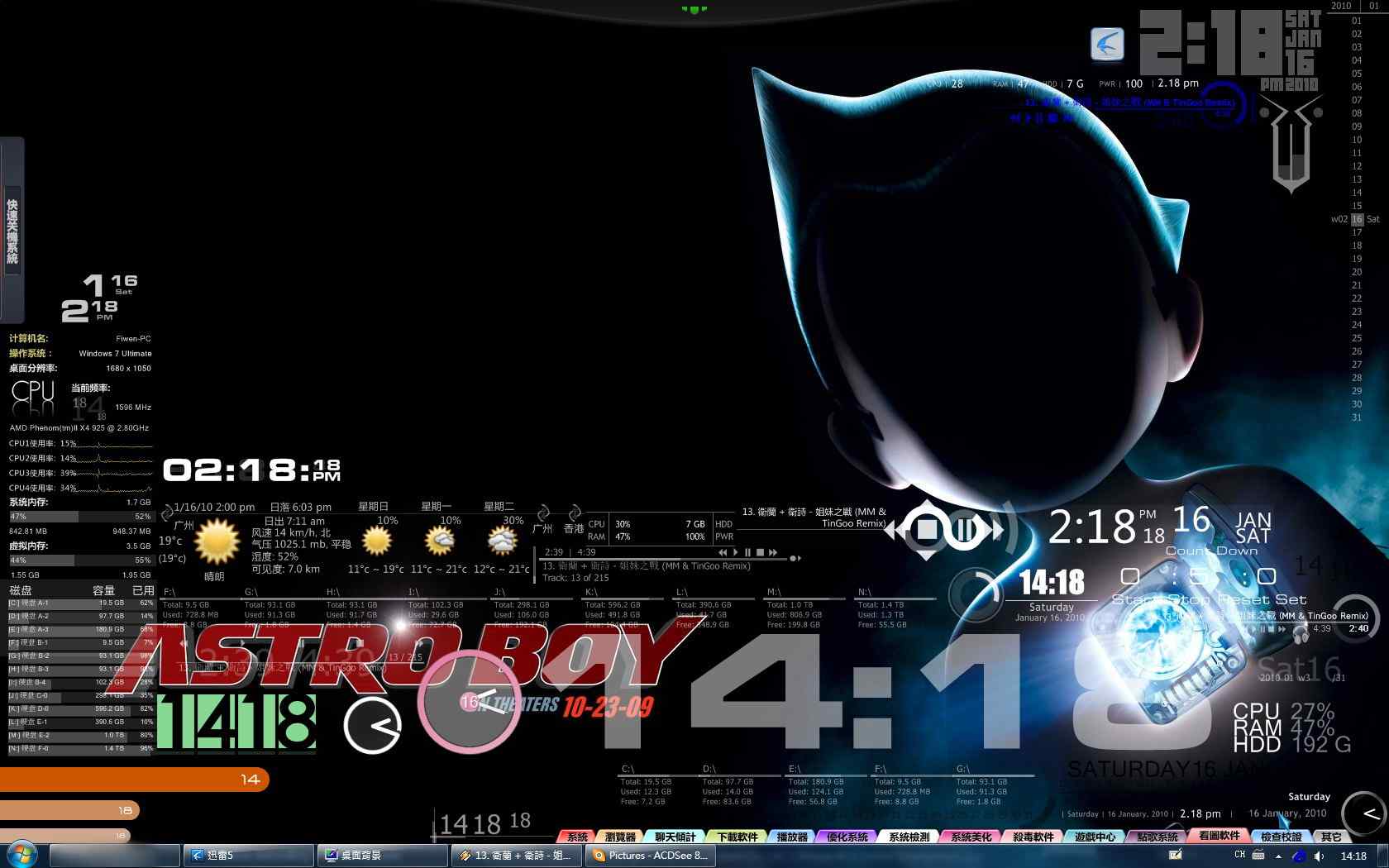
Task: Open the blue bird desktop icon
Action: coord(1107,44)
